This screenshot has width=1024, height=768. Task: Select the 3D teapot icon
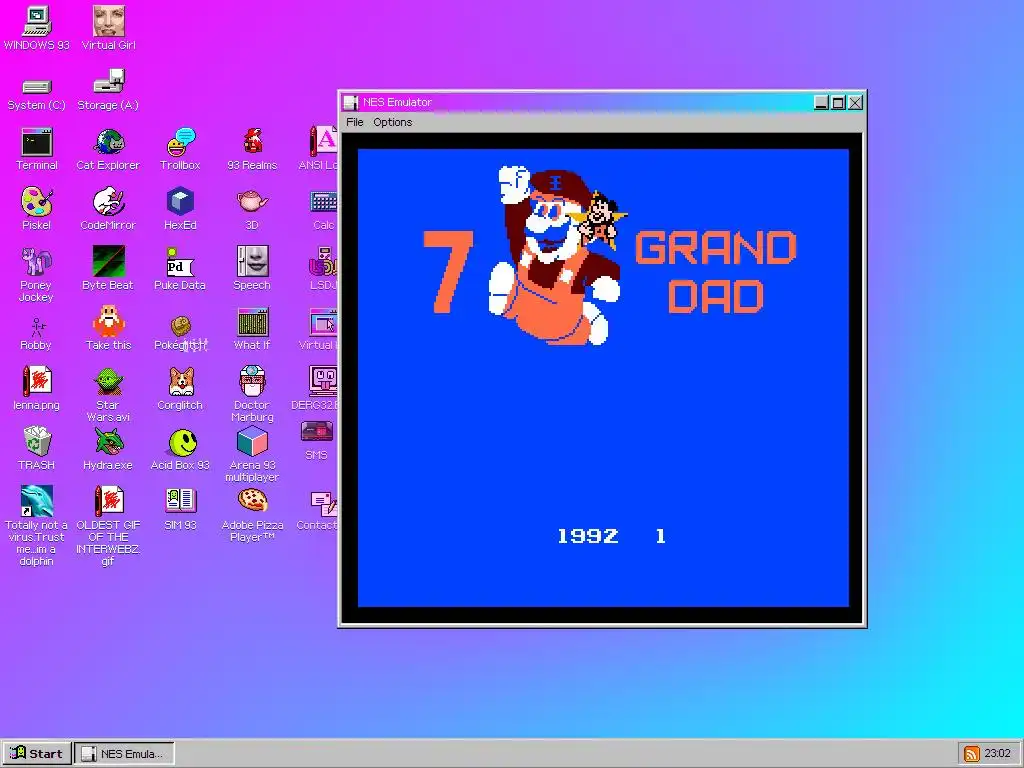point(252,201)
